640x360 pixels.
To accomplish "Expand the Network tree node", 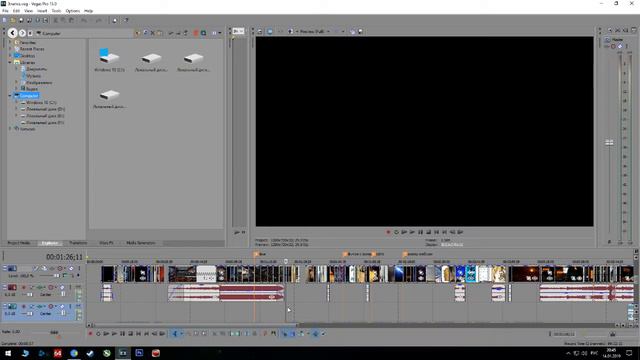I will click(x=10, y=129).
